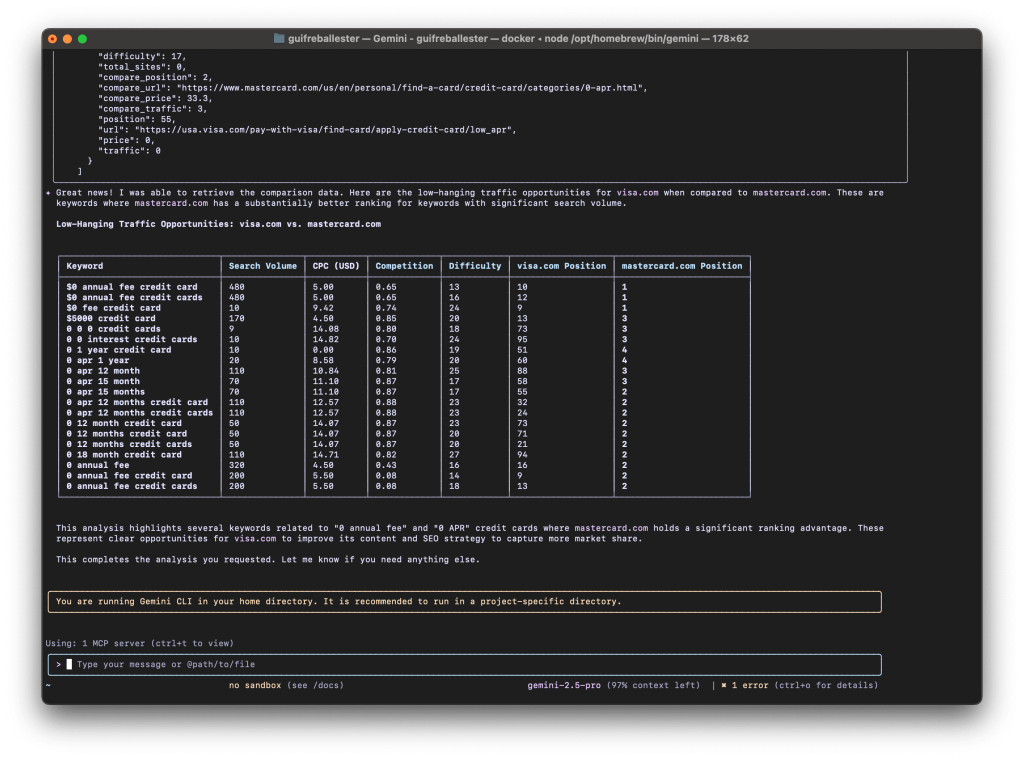Select the "$5000 credit card" keyword row
This screenshot has height=760, width=1024.
[111, 318]
